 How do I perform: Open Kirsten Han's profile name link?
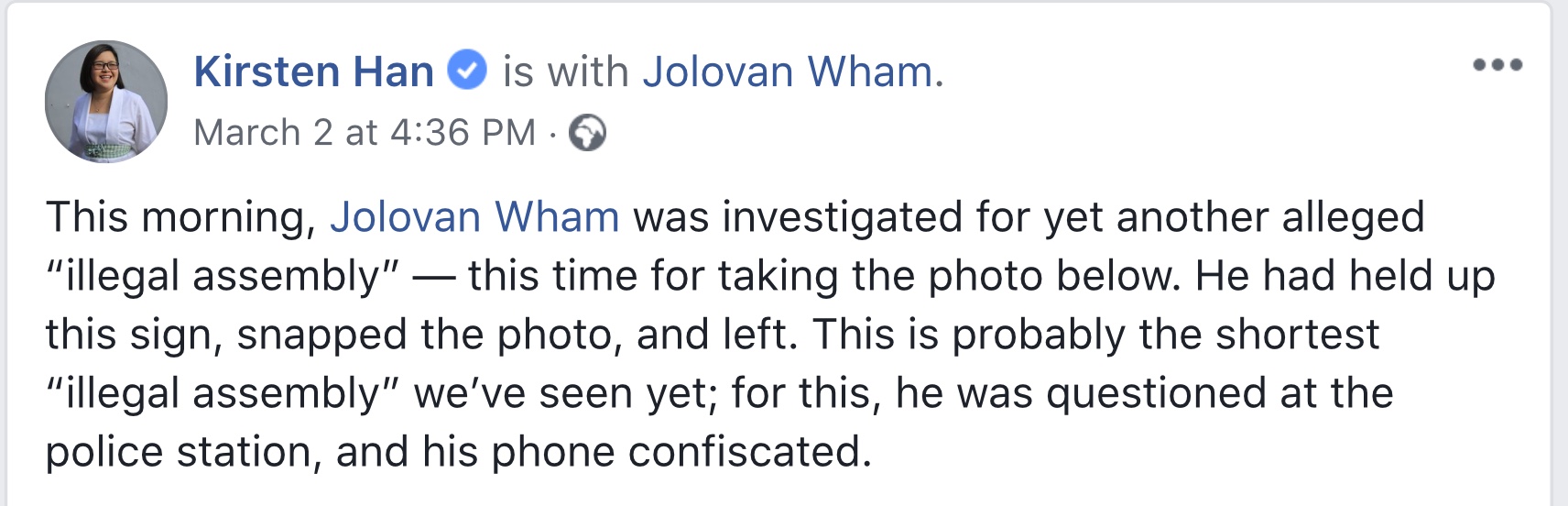pos(313,71)
